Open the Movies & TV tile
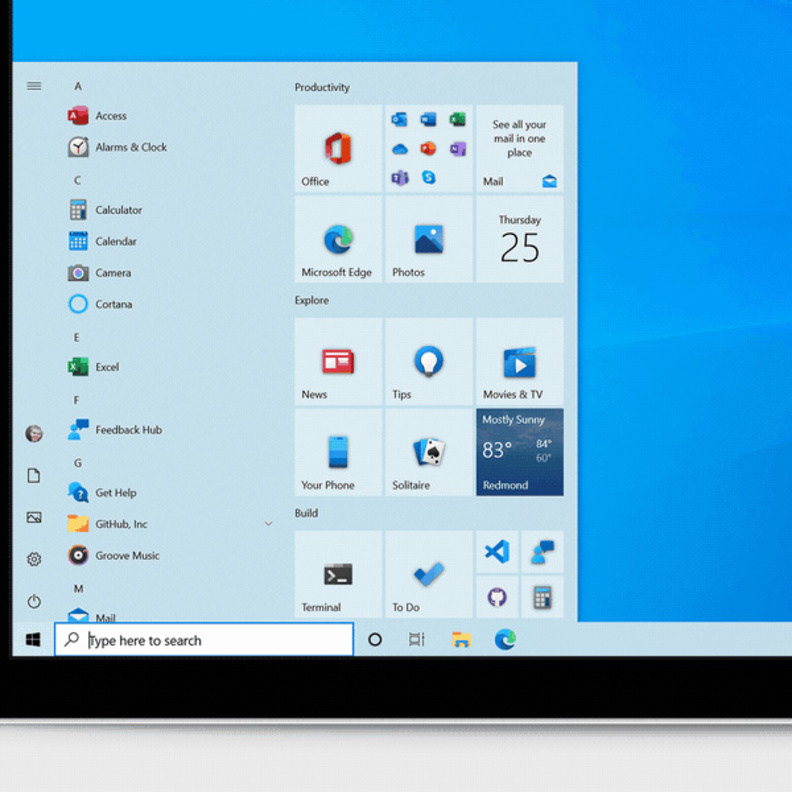 (x=520, y=361)
